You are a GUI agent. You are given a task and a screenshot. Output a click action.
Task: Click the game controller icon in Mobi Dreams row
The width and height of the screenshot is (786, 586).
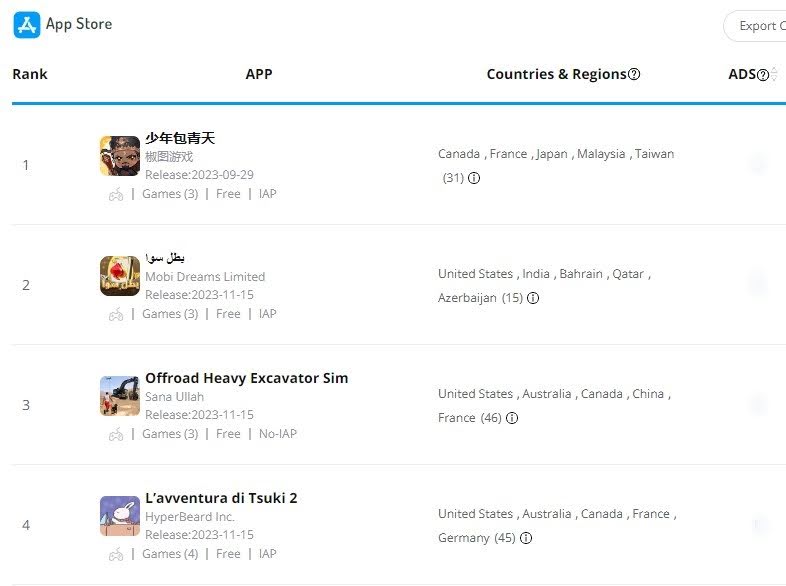point(116,314)
